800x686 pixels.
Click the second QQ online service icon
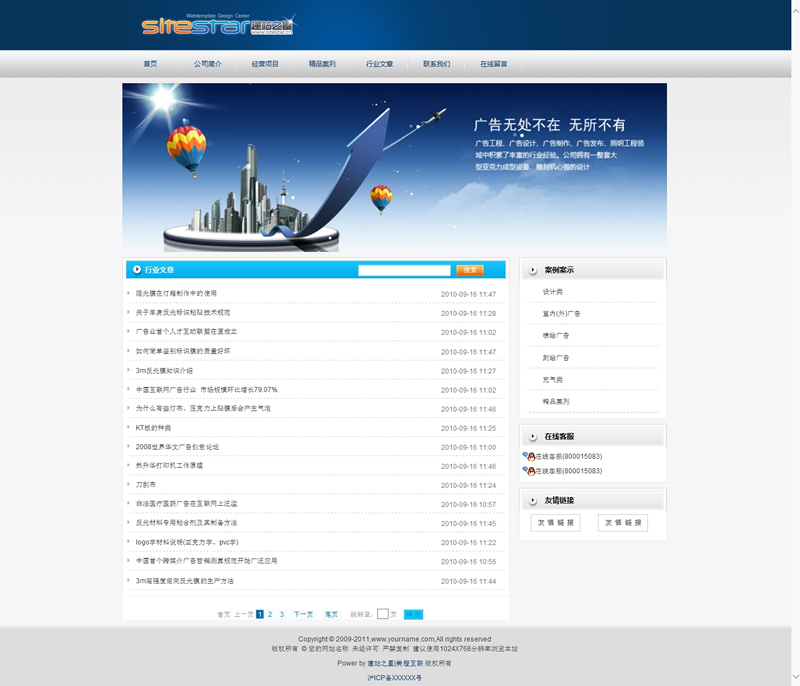tap(529, 471)
